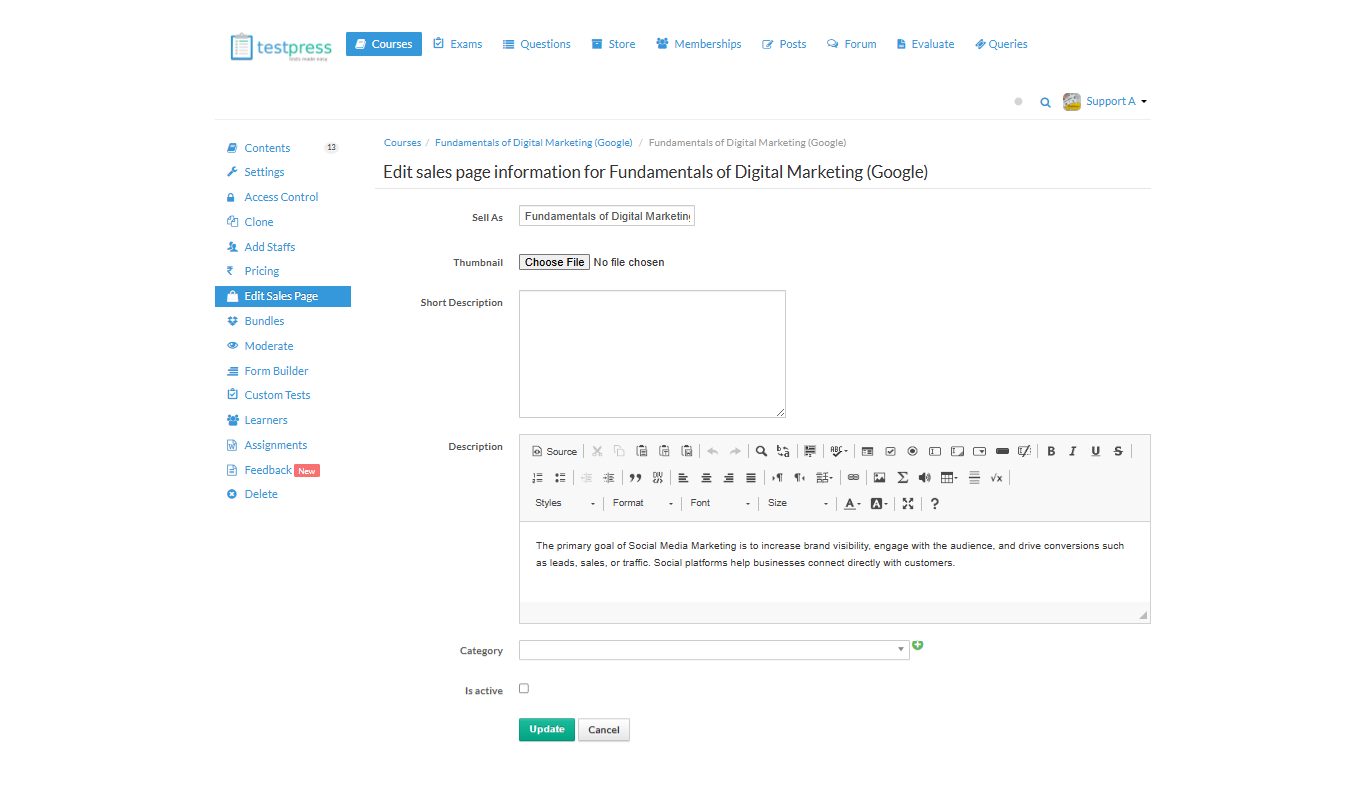Go to Pricing in the sidebar

click(262, 271)
